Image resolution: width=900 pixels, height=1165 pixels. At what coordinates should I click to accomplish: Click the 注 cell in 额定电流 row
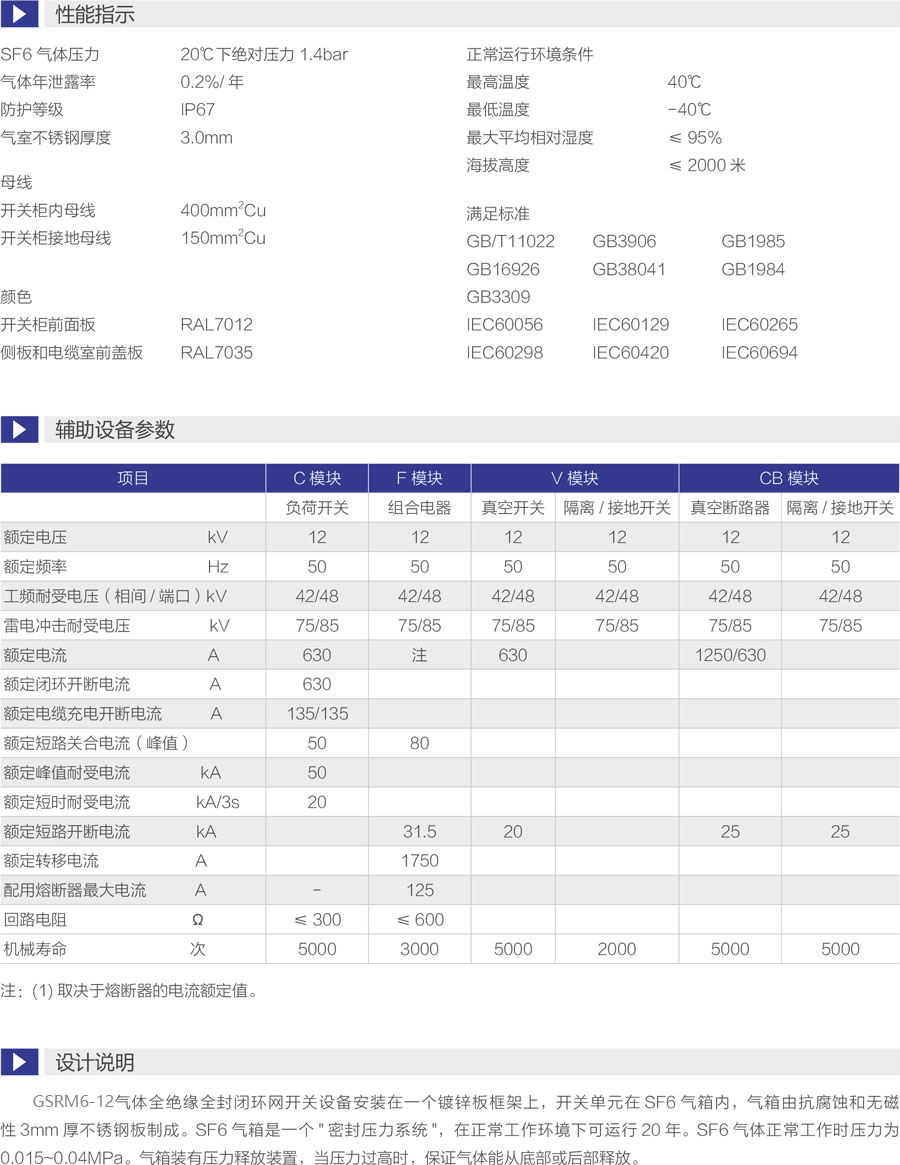(x=419, y=655)
